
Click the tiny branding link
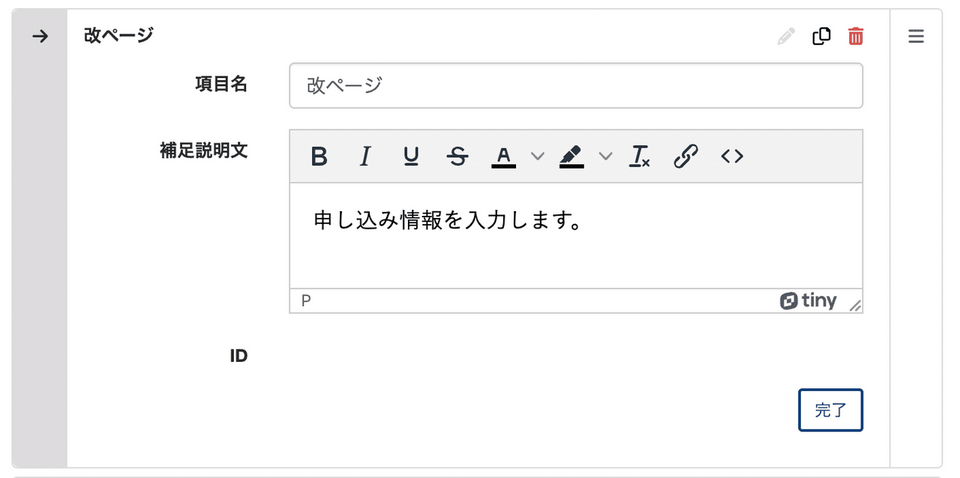pos(809,301)
